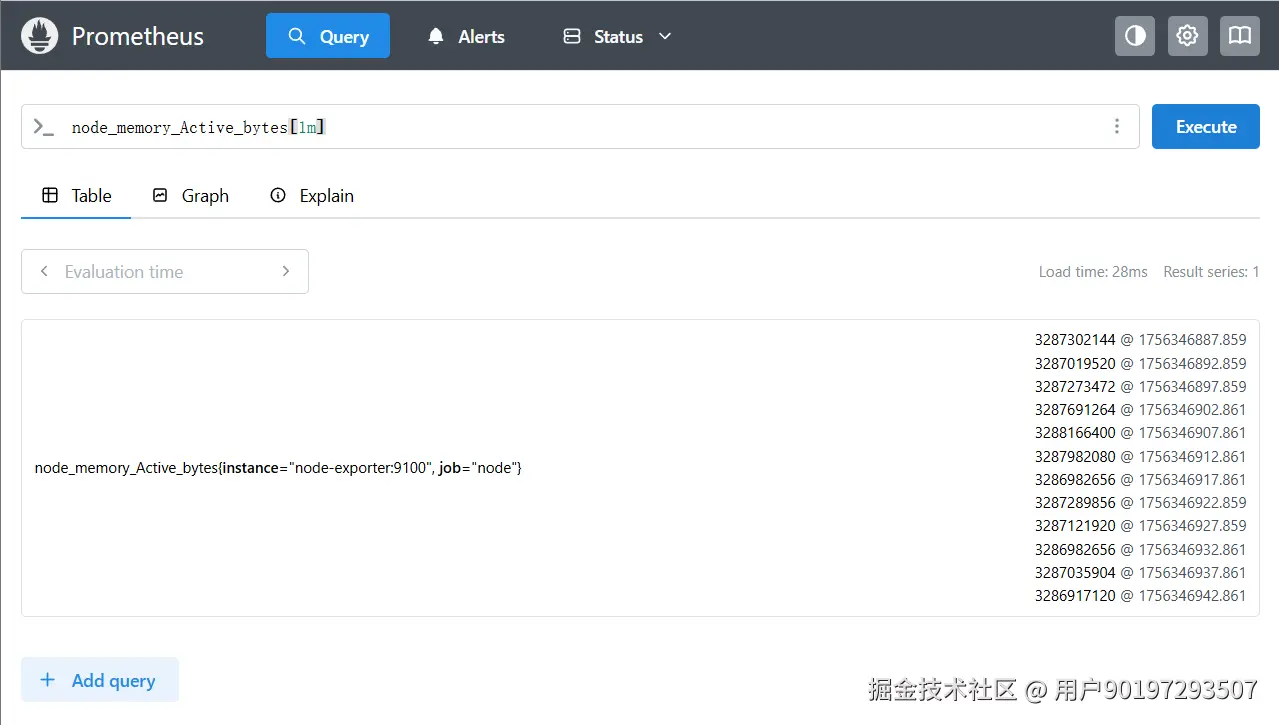The image size is (1279, 725).
Task: Toggle the dark/light theme icon
Action: pyautogui.click(x=1135, y=36)
